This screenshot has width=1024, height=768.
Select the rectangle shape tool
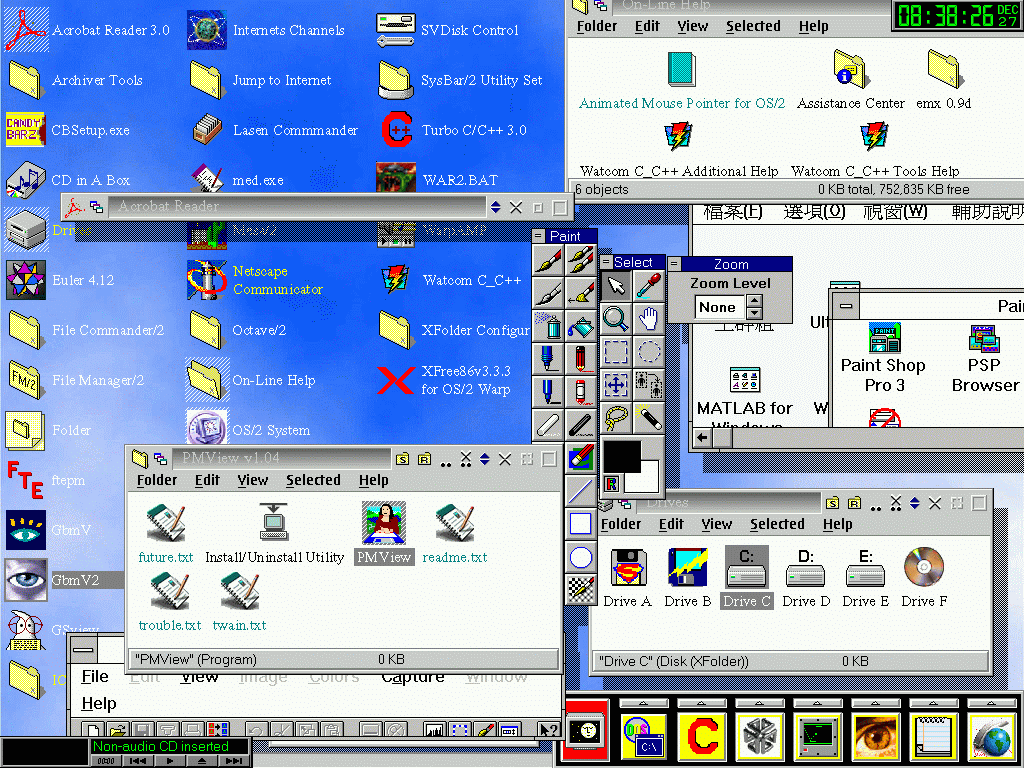580,524
